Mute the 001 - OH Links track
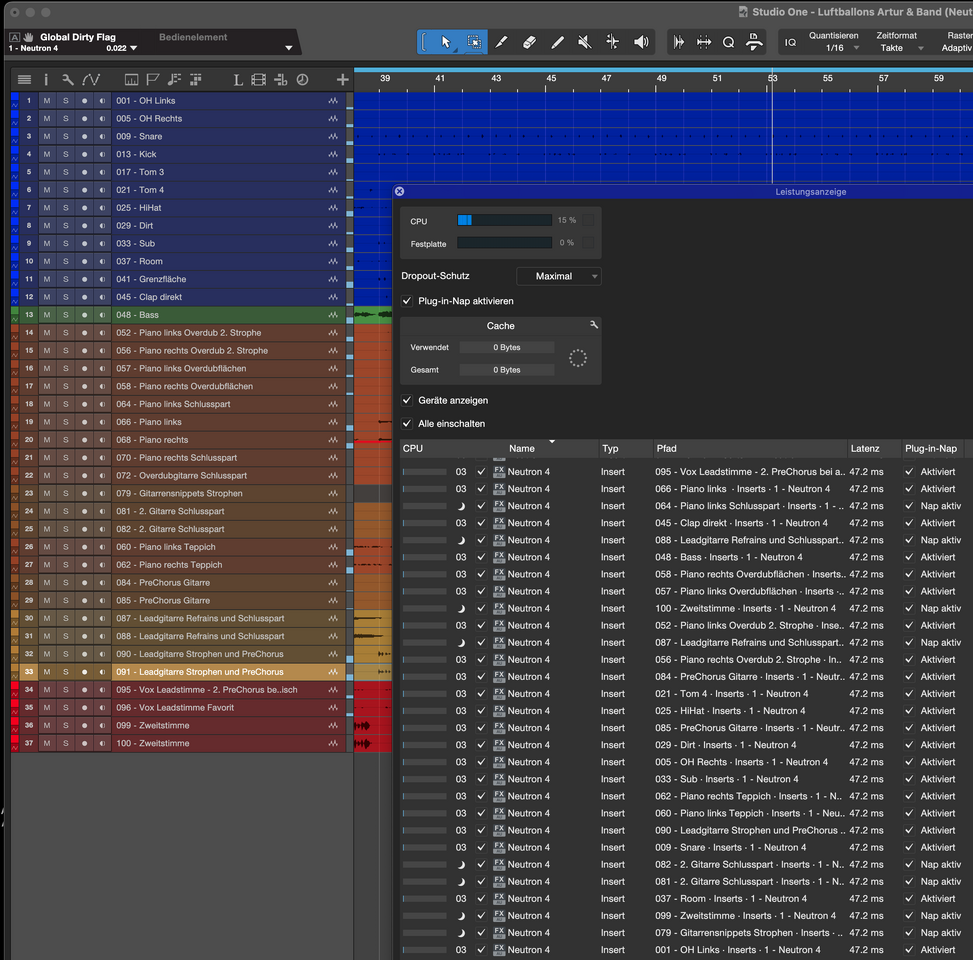This screenshot has height=960, width=973. [x=47, y=101]
